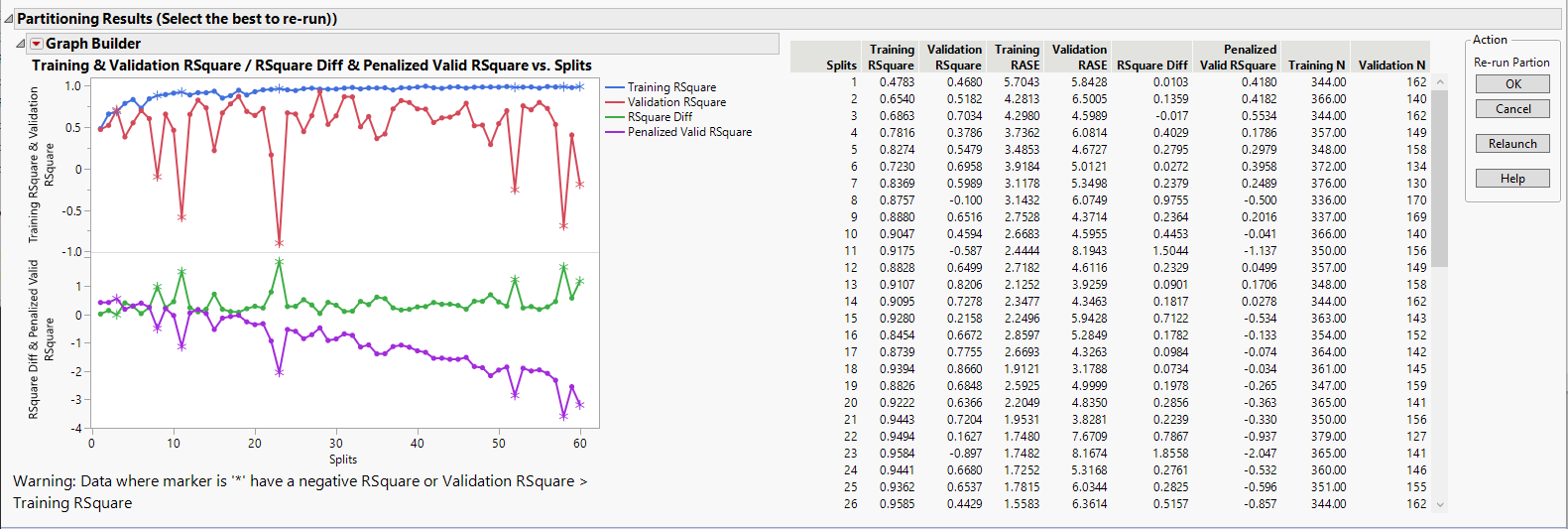
Task: Click the table scrollbar down arrow
Action: pyautogui.click(x=1439, y=505)
